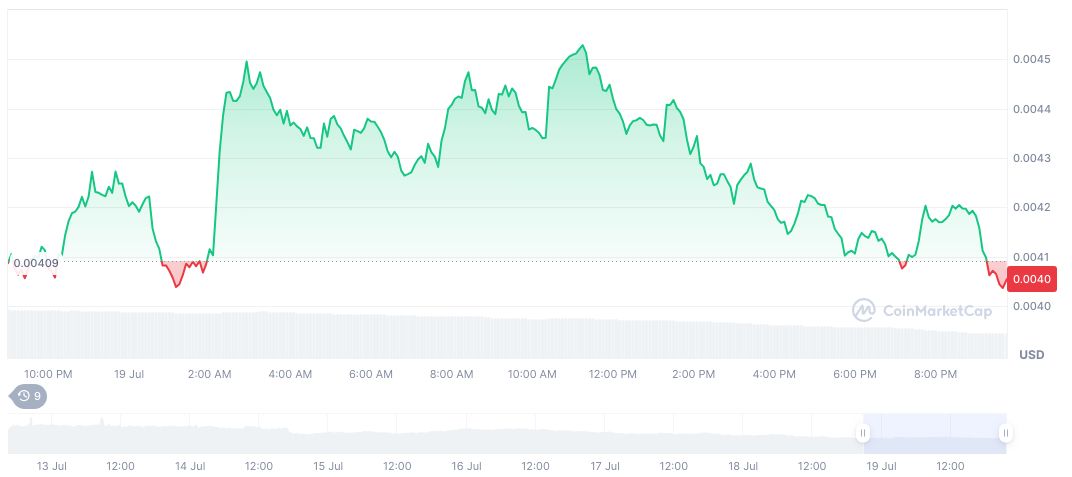
Task: Click the red 0.0040 current price tag
Action: coord(1030,279)
